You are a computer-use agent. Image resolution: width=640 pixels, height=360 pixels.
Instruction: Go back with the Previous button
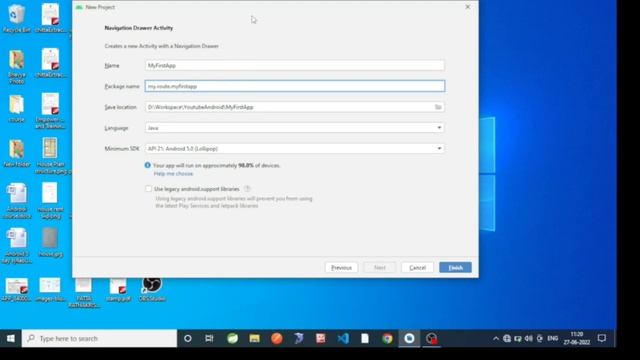point(341,267)
